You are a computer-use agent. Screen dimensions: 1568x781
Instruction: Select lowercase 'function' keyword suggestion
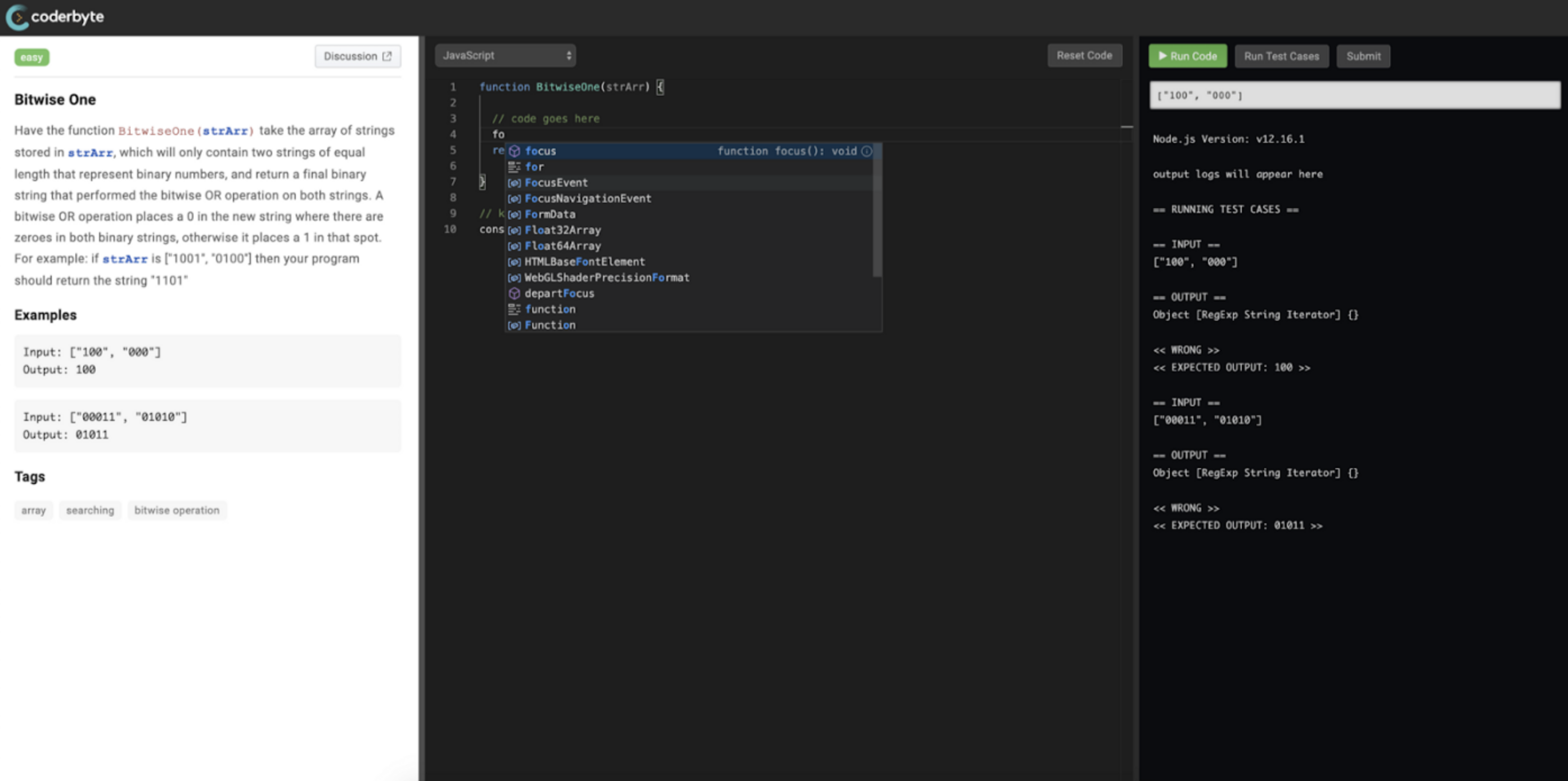(x=688, y=309)
